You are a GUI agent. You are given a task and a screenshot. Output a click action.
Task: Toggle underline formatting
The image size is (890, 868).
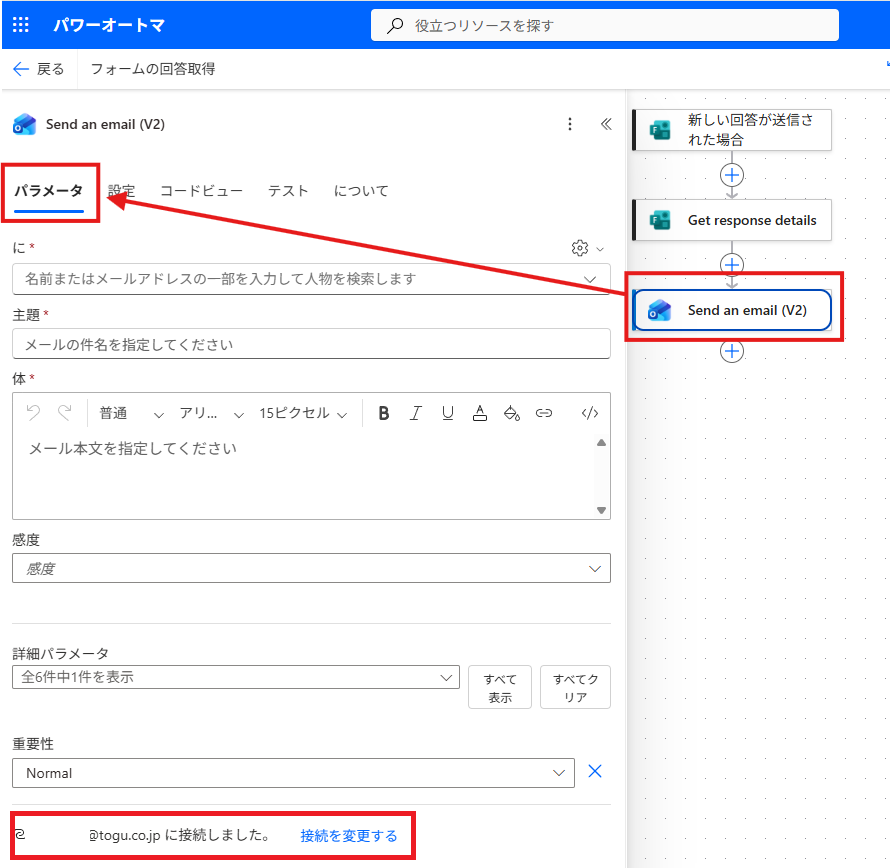[x=448, y=413]
